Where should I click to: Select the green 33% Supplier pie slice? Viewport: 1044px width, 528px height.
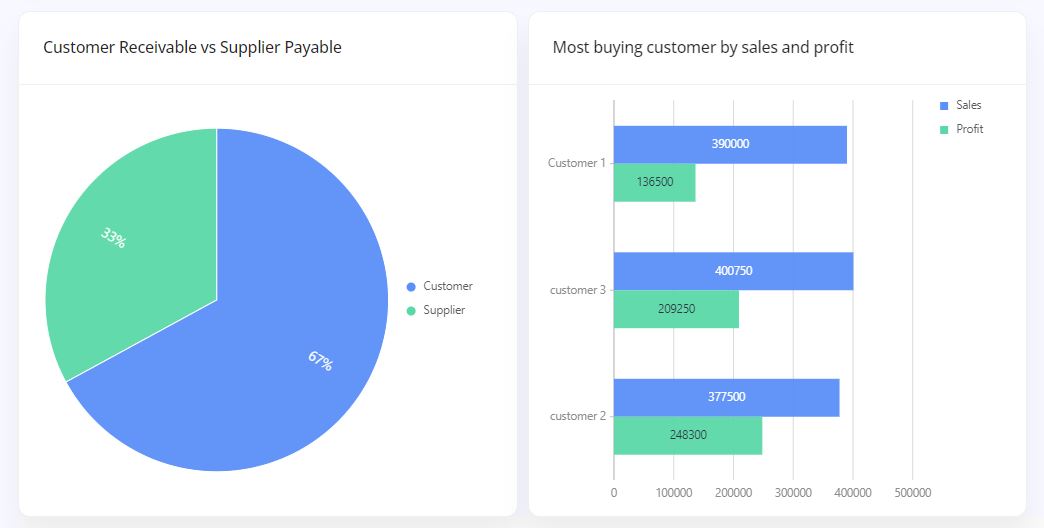(130, 250)
